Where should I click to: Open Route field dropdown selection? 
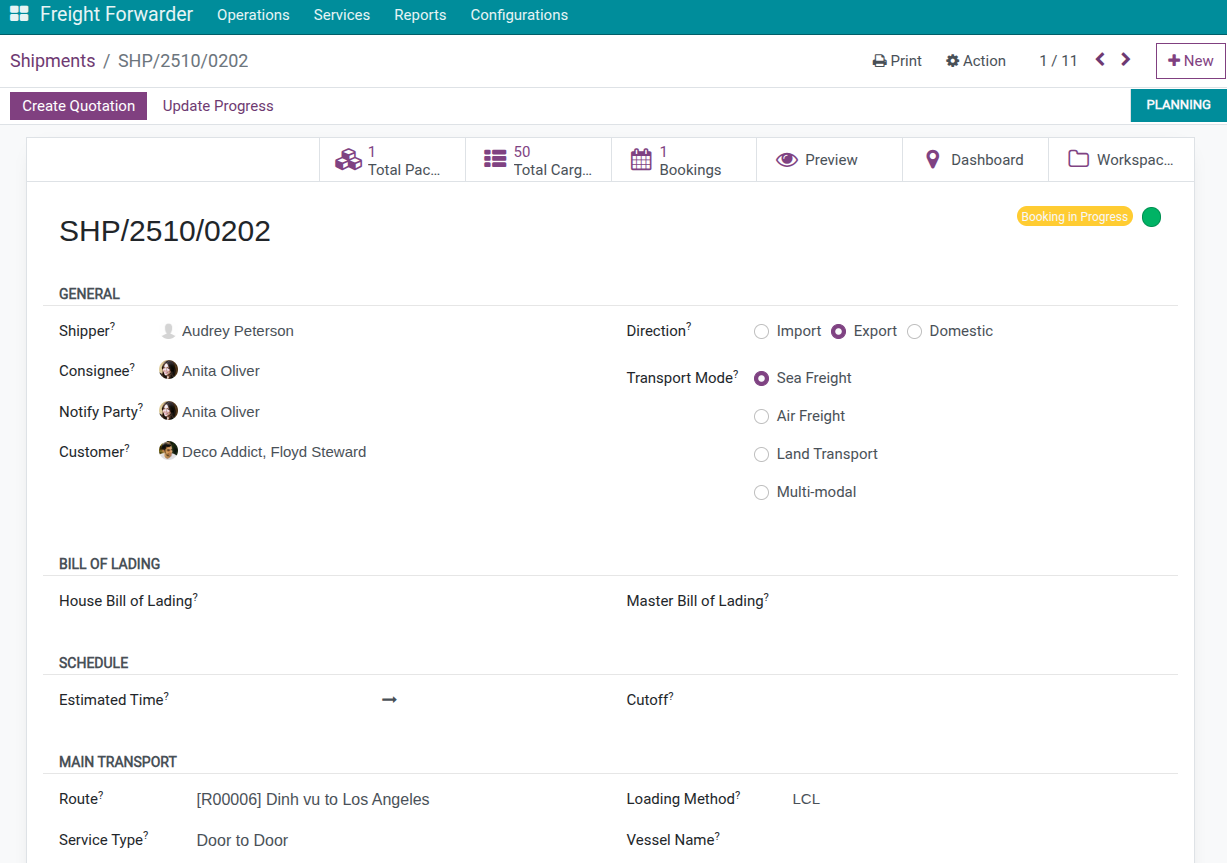(x=400, y=800)
